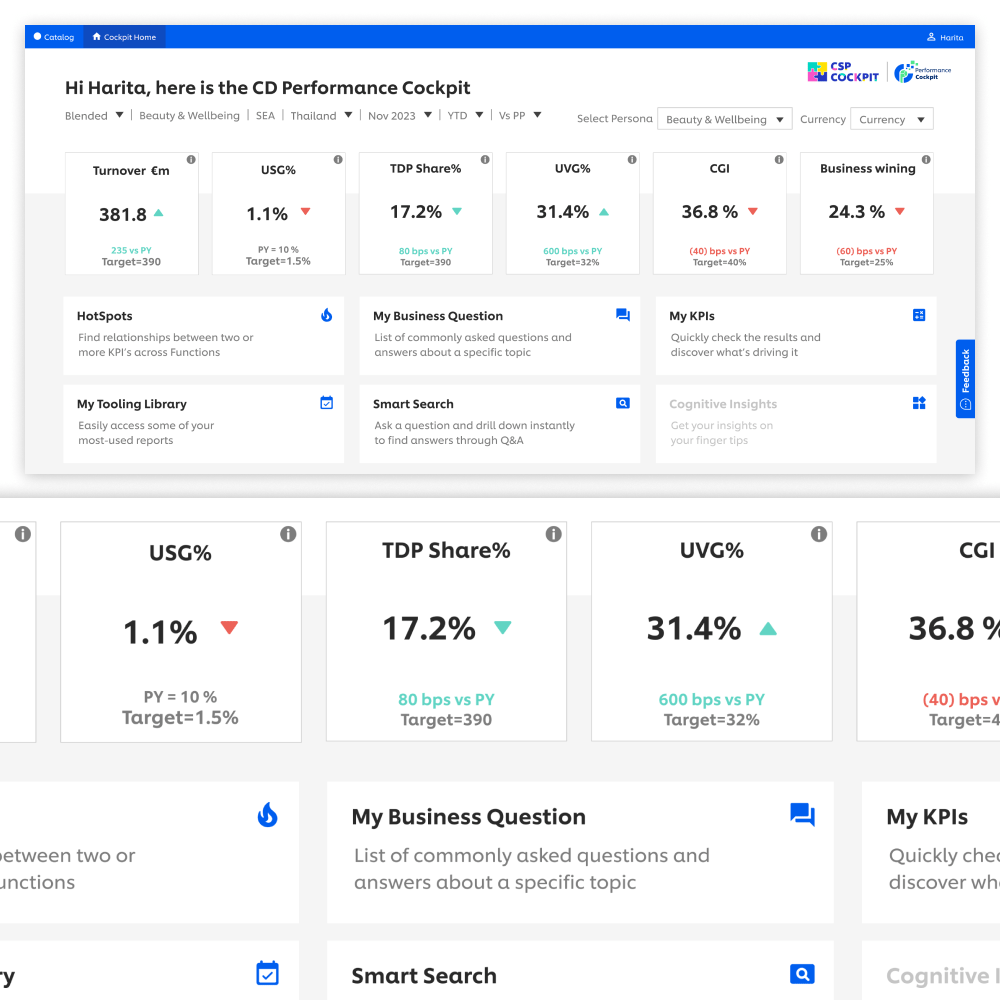Open the Thailand country dropdown
The height and width of the screenshot is (1000, 1000).
pyautogui.click(x=348, y=115)
